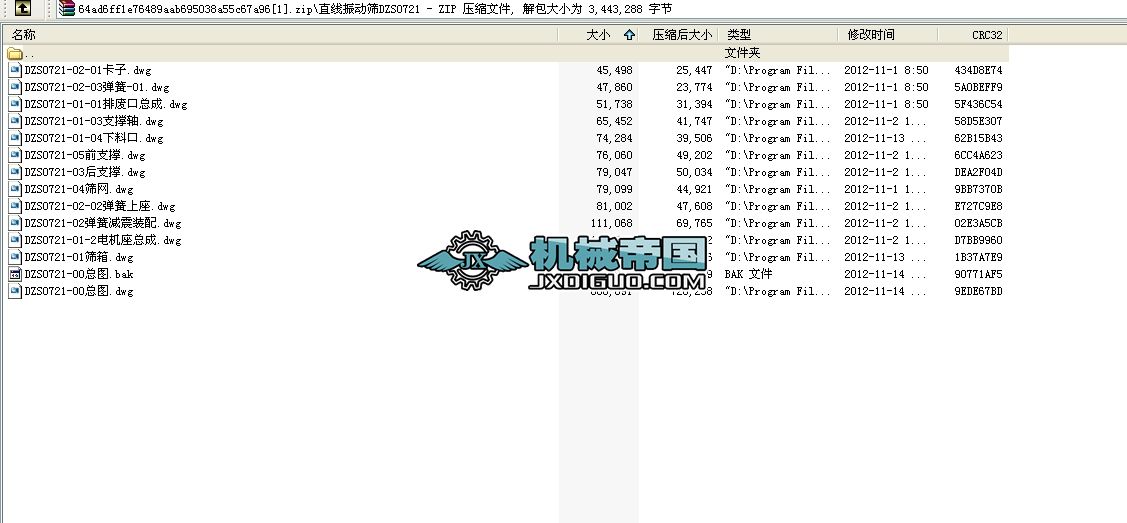The image size is (1127, 523).
Task: Select file icon of DZS0721-05前支撑.dwg
Action: click(15, 155)
